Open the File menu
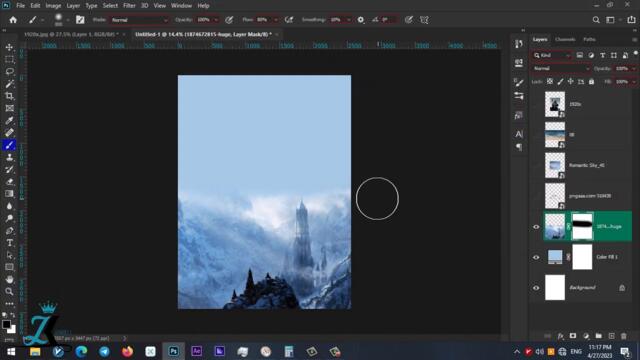 [x=20, y=6]
